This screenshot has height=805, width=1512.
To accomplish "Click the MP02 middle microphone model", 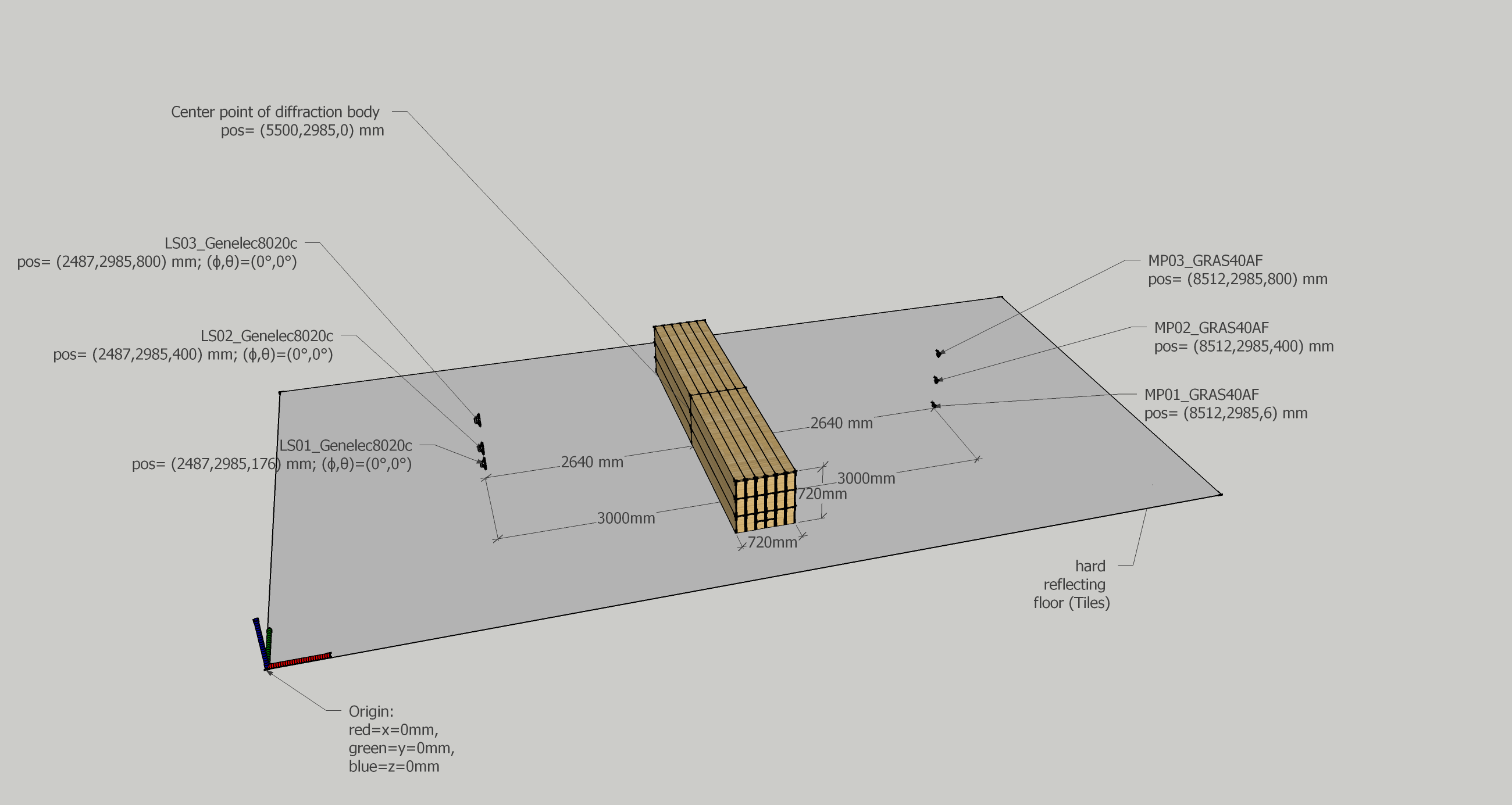I will click(x=936, y=380).
